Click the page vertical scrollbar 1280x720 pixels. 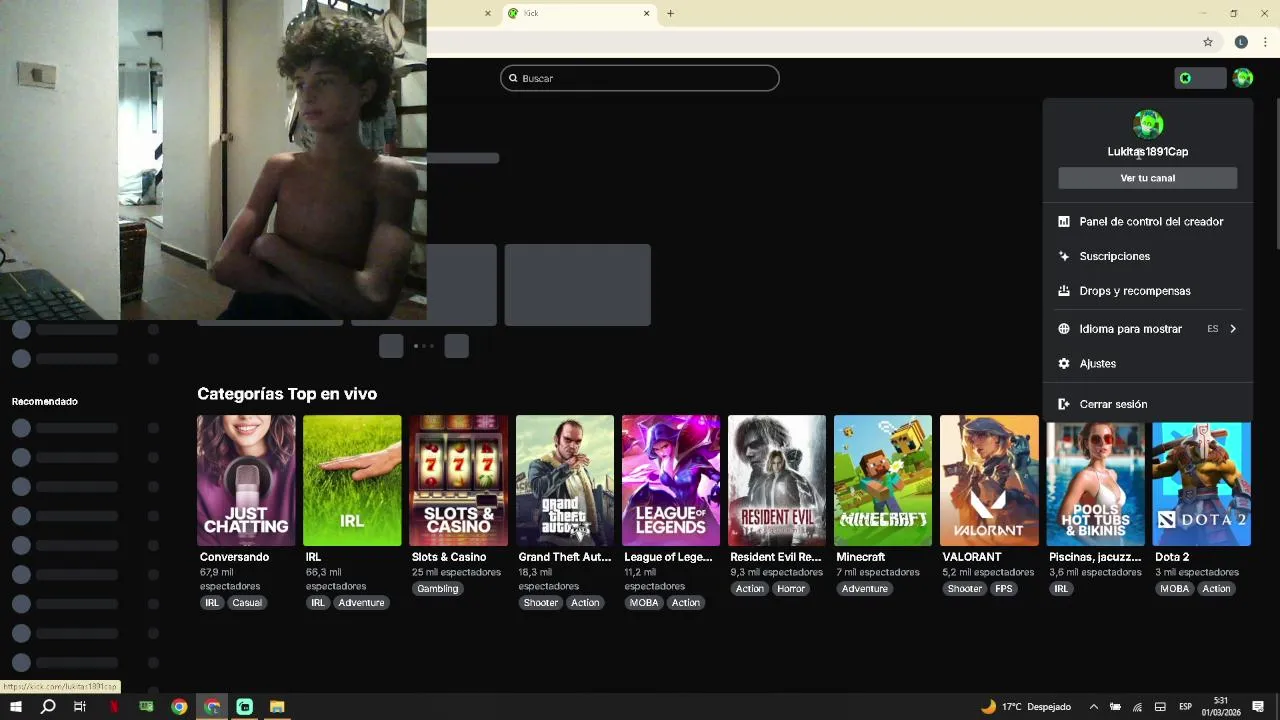pyautogui.click(x=1276, y=172)
